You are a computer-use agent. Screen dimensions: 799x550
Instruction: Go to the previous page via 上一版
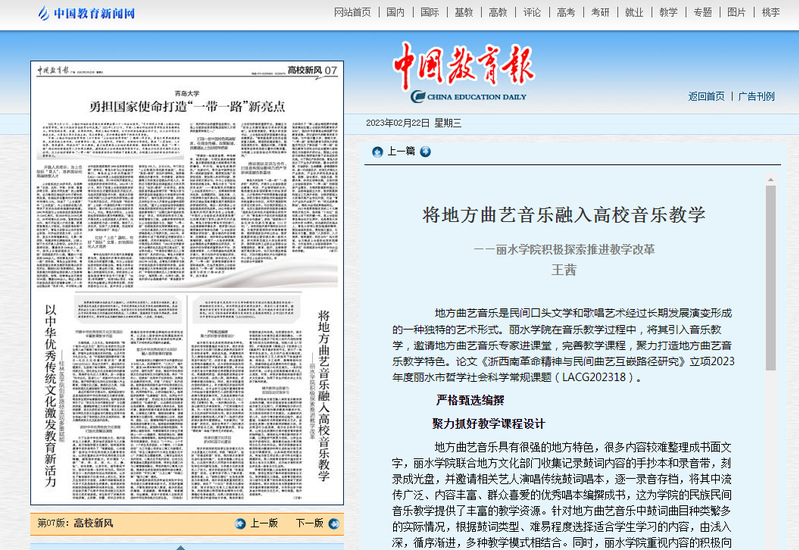[x=263, y=523]
